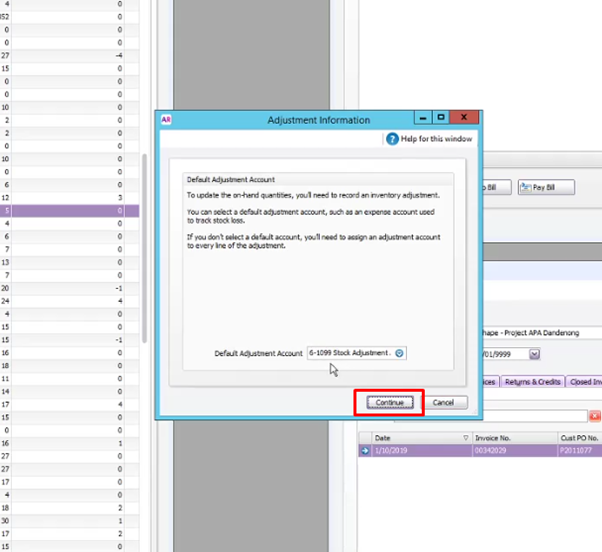602x552 pixels.
Task: Sort by the Date column header triangle
Action: point(466,438)
